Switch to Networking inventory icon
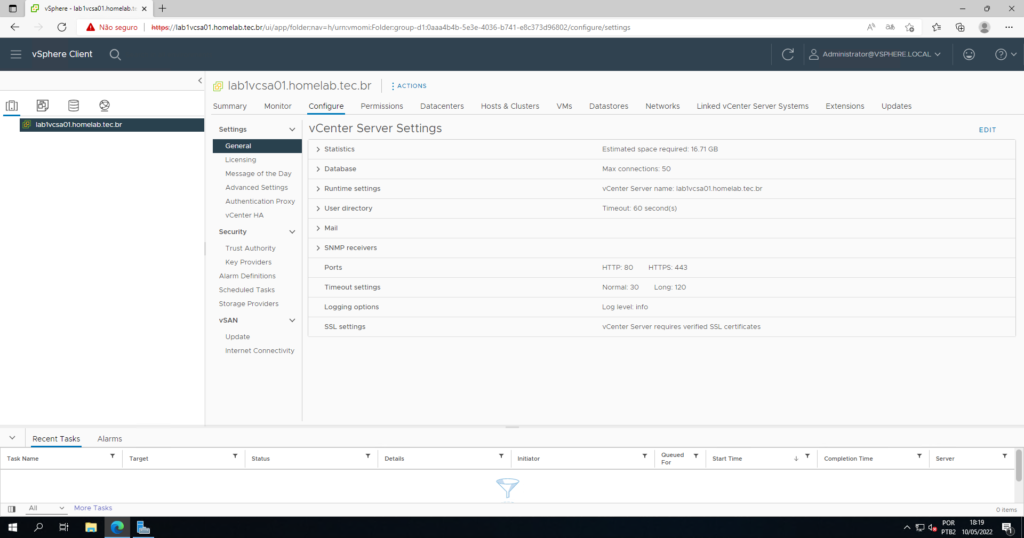This screenshot has width=1024, height=538. [104, 105]
